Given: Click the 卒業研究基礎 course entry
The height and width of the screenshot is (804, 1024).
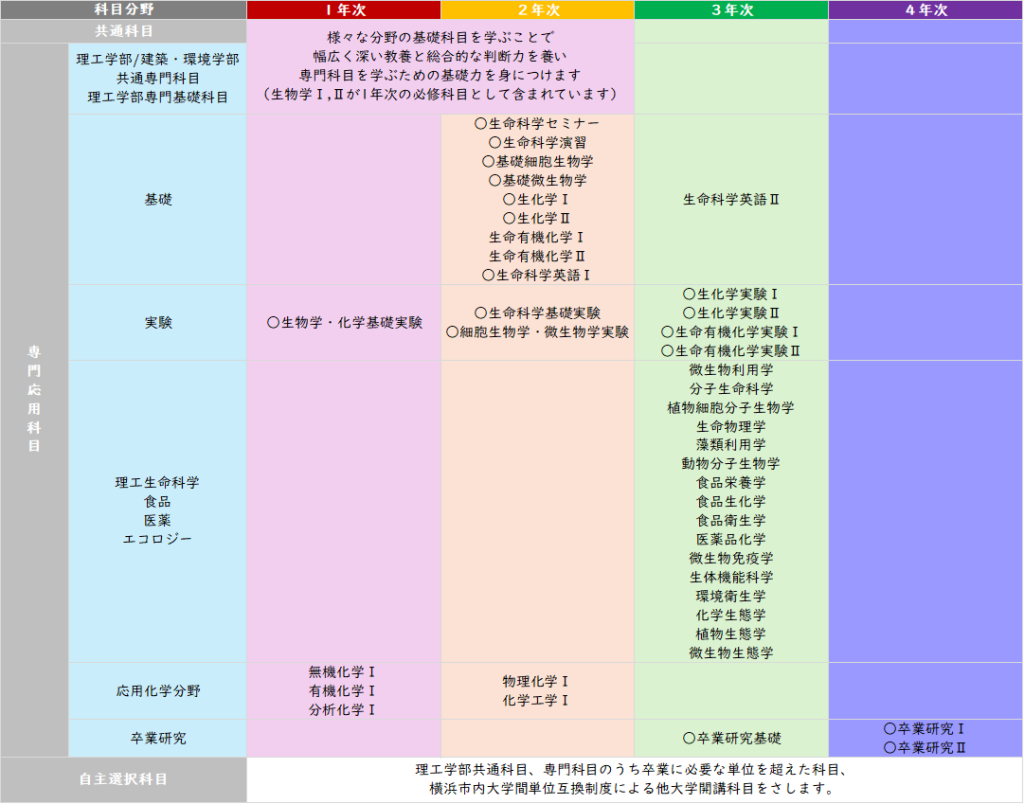Looking at the screenshot, I should point(731,738).
